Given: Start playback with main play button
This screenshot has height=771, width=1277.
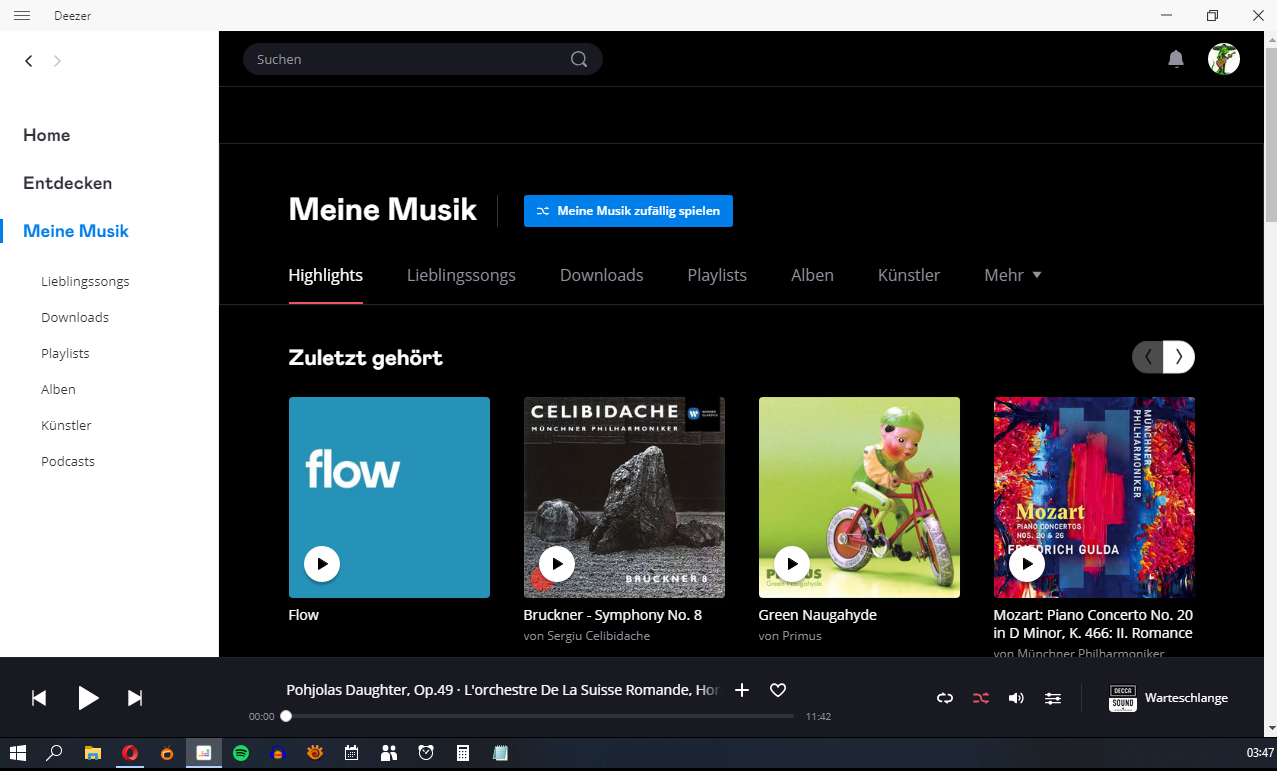Looking at the screenshot, I should click(88, 698).
